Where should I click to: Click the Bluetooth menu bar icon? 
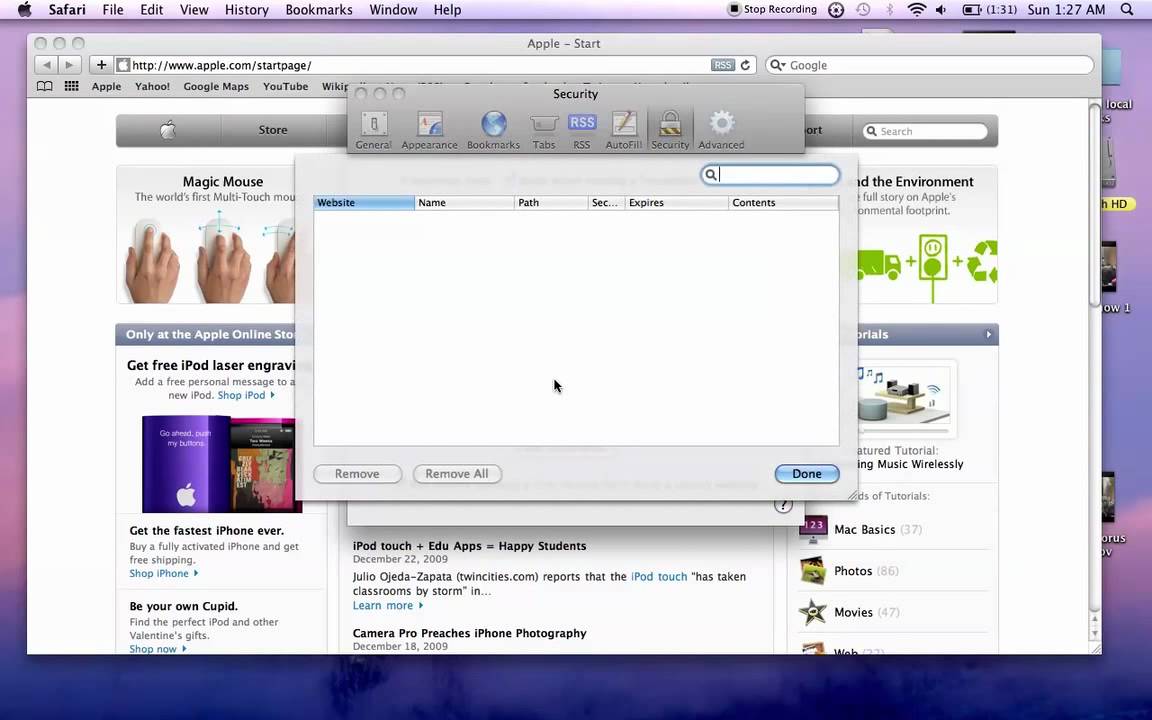pyautogui.click(x=889, y=10)
